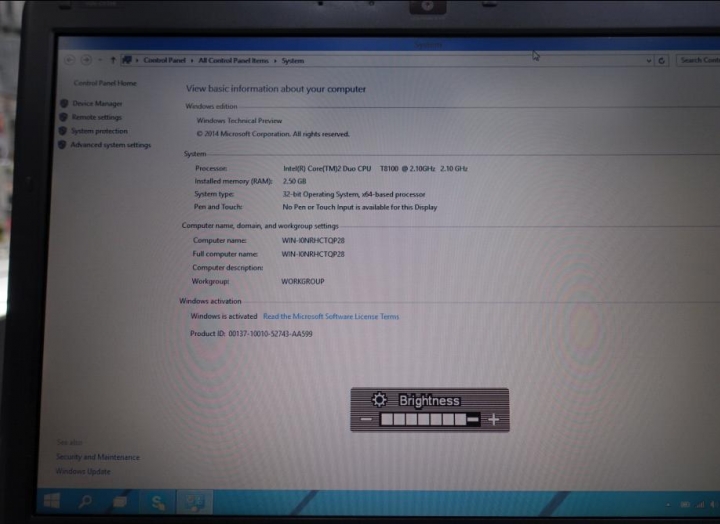The height and width of the screenshot is (524, 720).
Task: Open Task View on taskbar
Action: tap(120, 501)
